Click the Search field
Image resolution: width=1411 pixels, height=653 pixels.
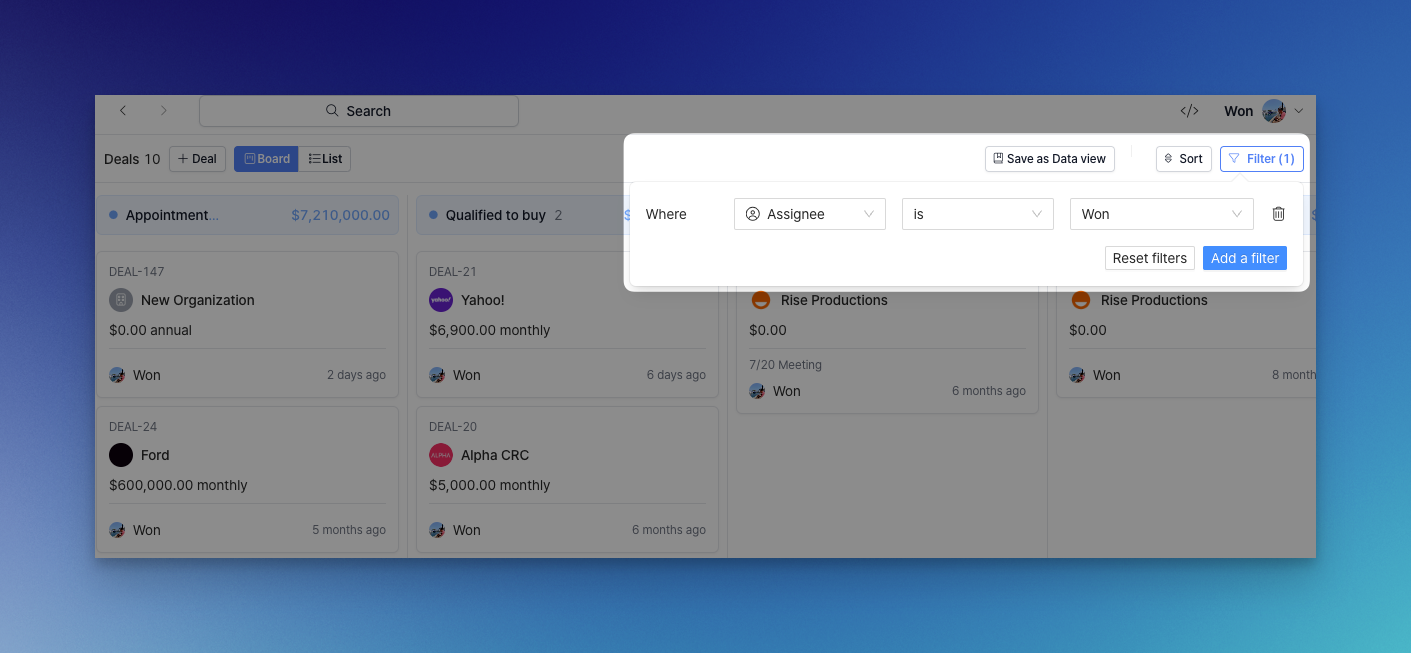pos(359,111)
